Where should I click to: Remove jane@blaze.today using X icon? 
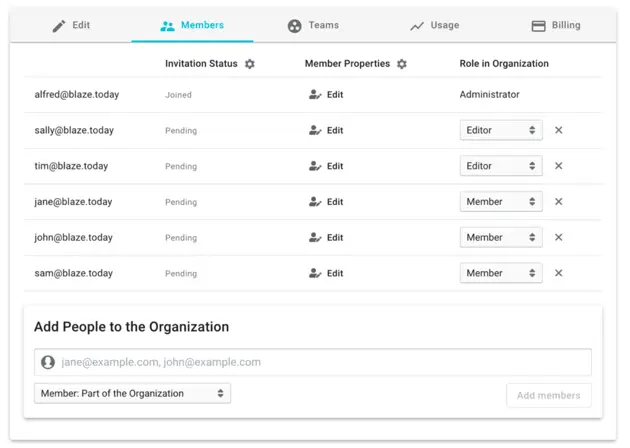[x=559, y=202]
